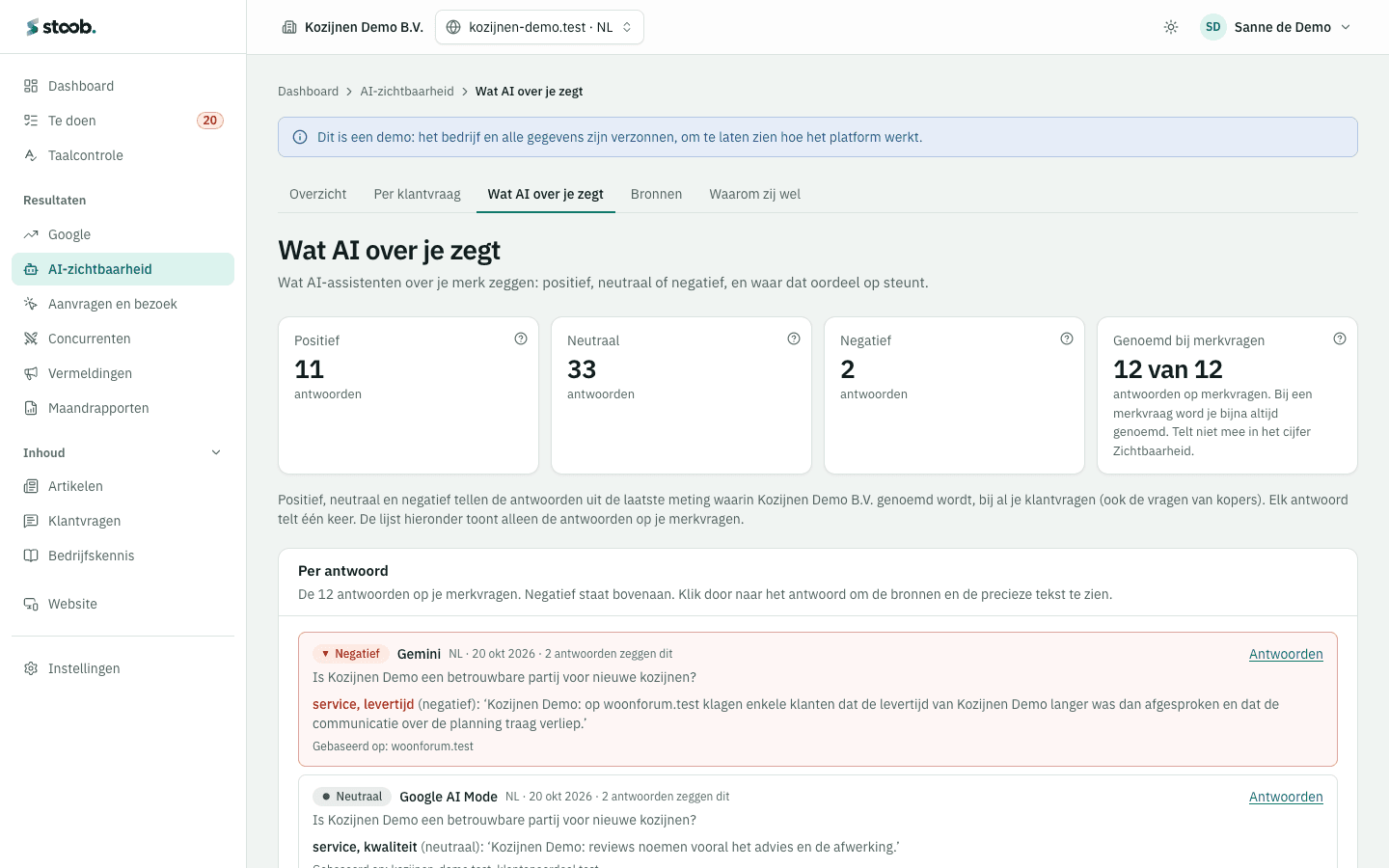
Task: Click the Negatief badge on Gemini answer
Action: point(350,654)
